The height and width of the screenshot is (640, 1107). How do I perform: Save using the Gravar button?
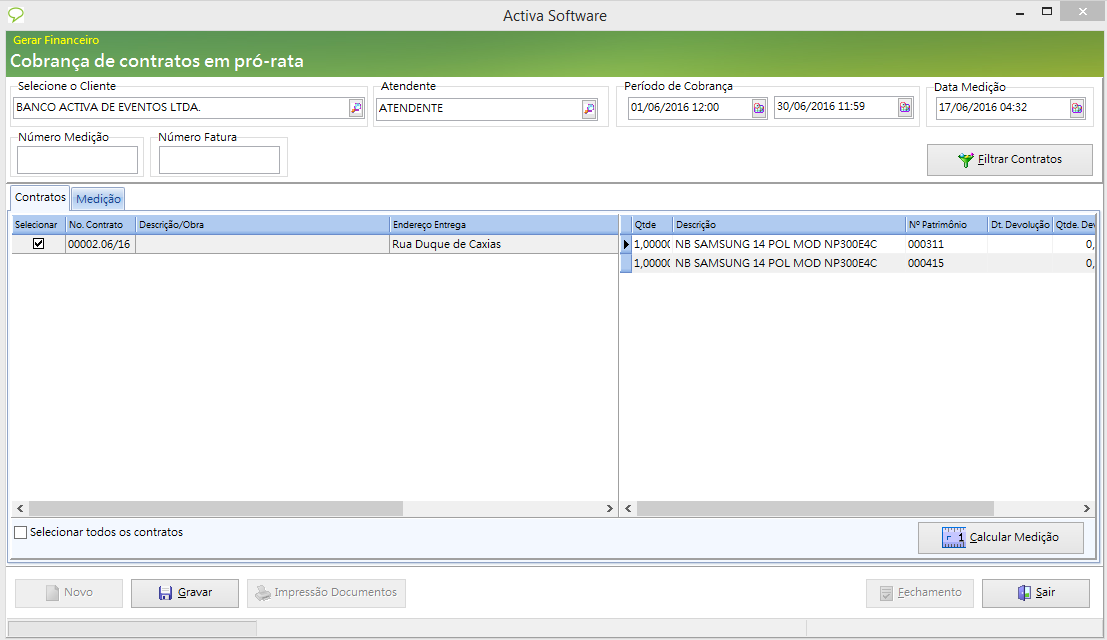click(185, 593)
